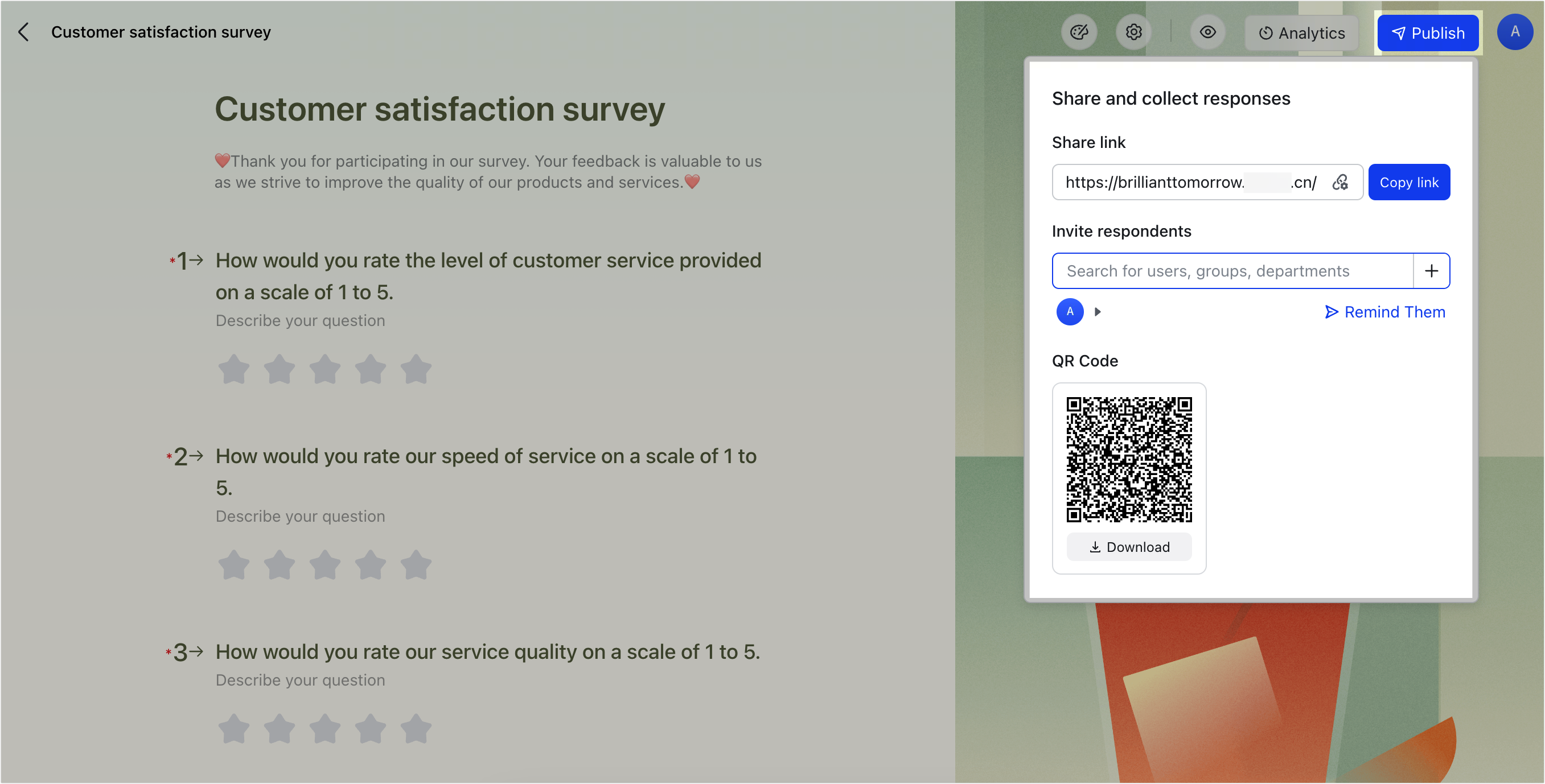
Task: Click Remind Them link
Action: pyautogui.click(x=1384, y=312)
